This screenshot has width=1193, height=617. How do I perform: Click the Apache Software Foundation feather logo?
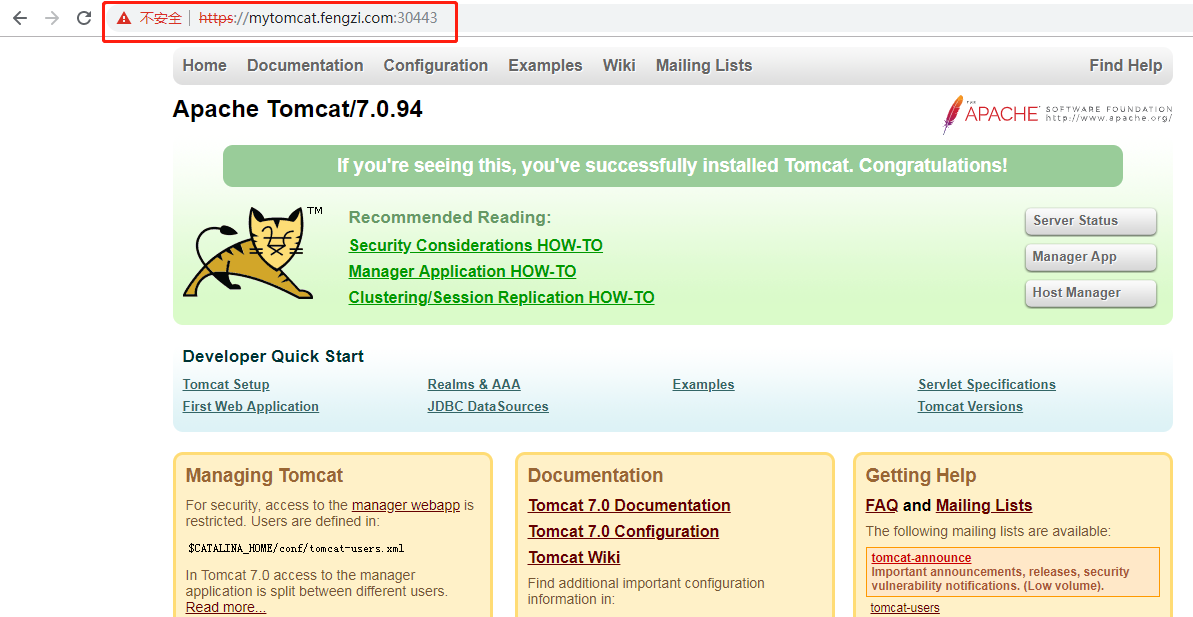click(x=1057, y=114)
